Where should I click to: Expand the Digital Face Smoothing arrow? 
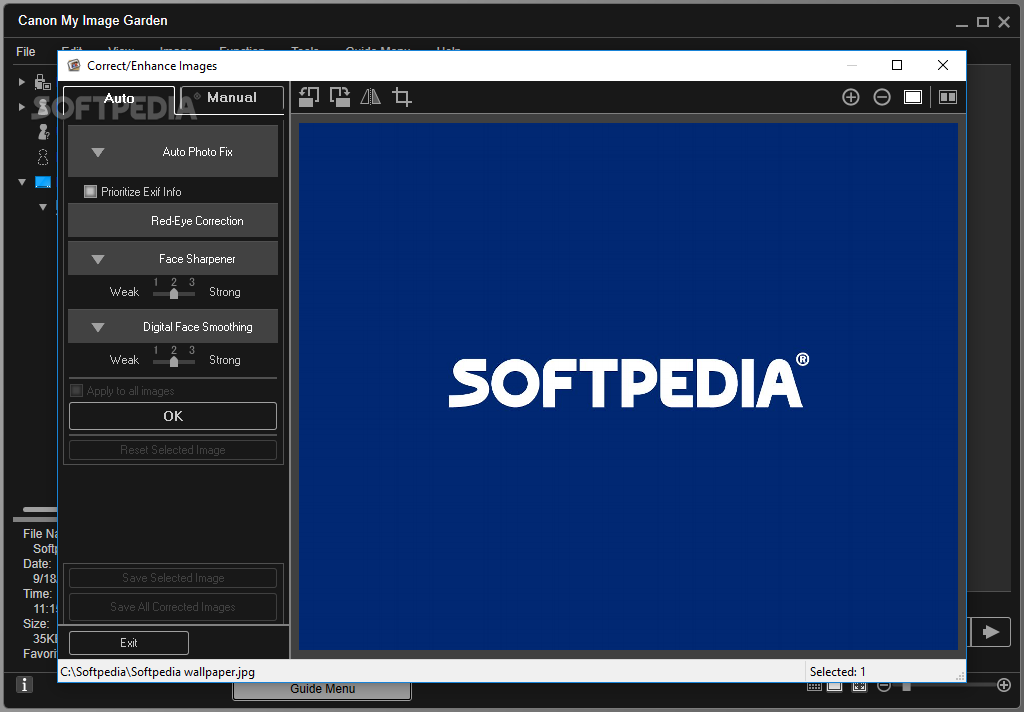[x=98, y=327]
